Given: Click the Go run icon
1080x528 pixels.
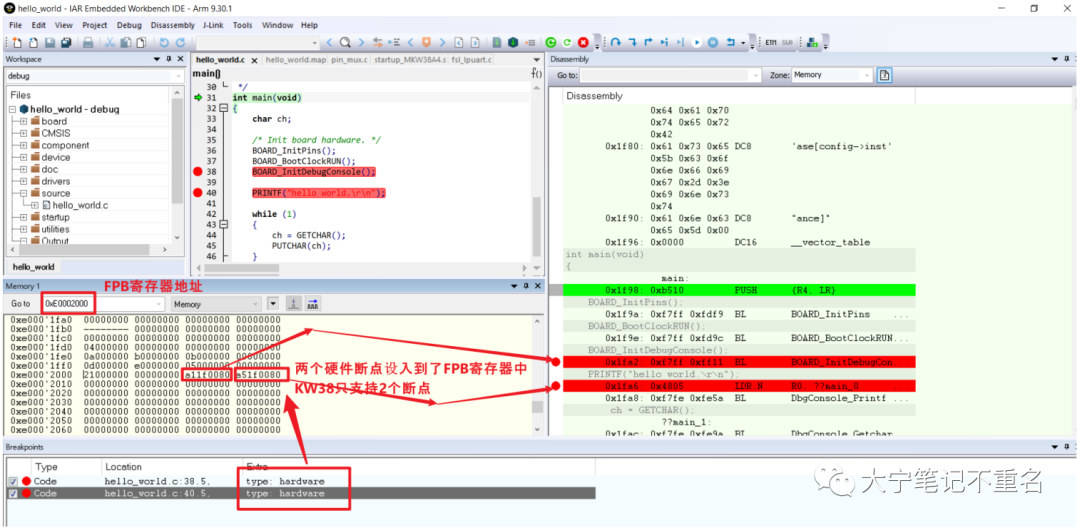Looking at the screenshot, I should [696, 43].
